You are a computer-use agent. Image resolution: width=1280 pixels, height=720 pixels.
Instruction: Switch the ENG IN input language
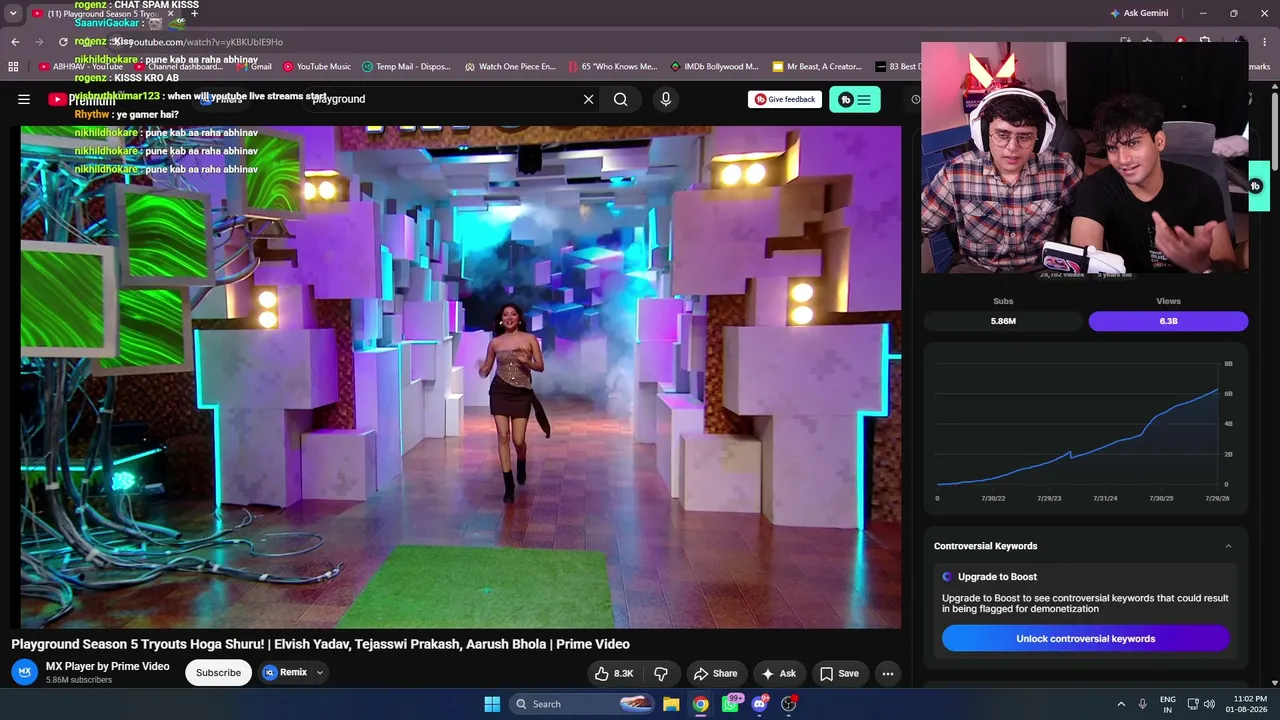[x=1168, y=704]
